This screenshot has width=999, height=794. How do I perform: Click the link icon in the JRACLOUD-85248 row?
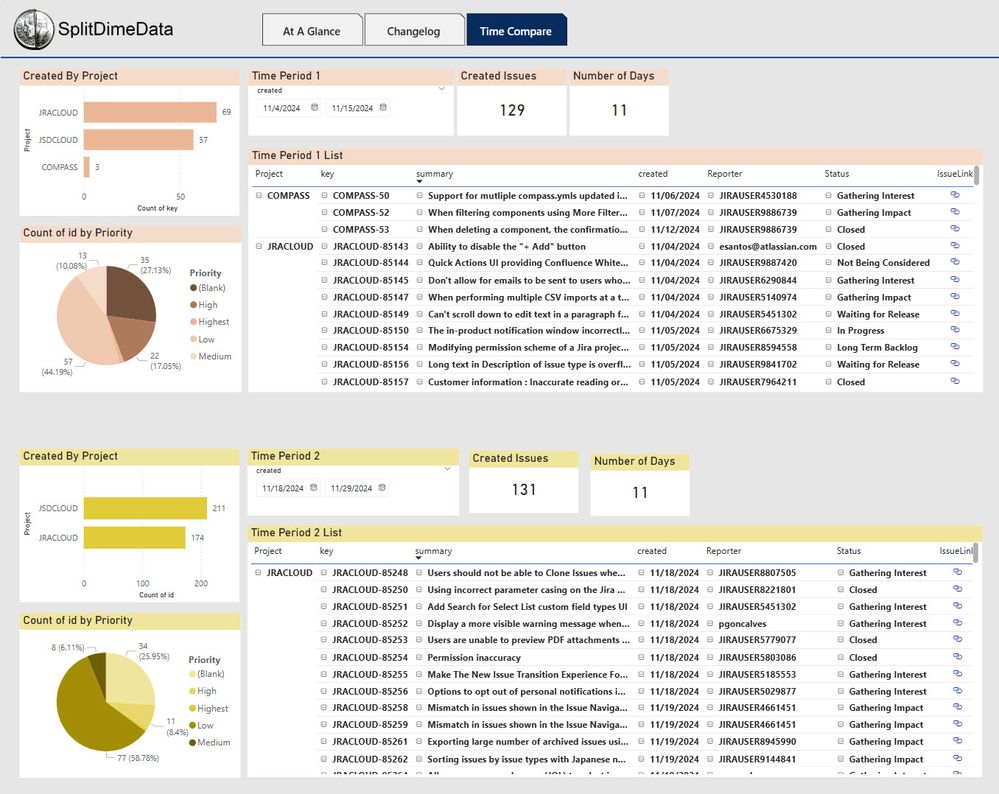tap(957, 573)
